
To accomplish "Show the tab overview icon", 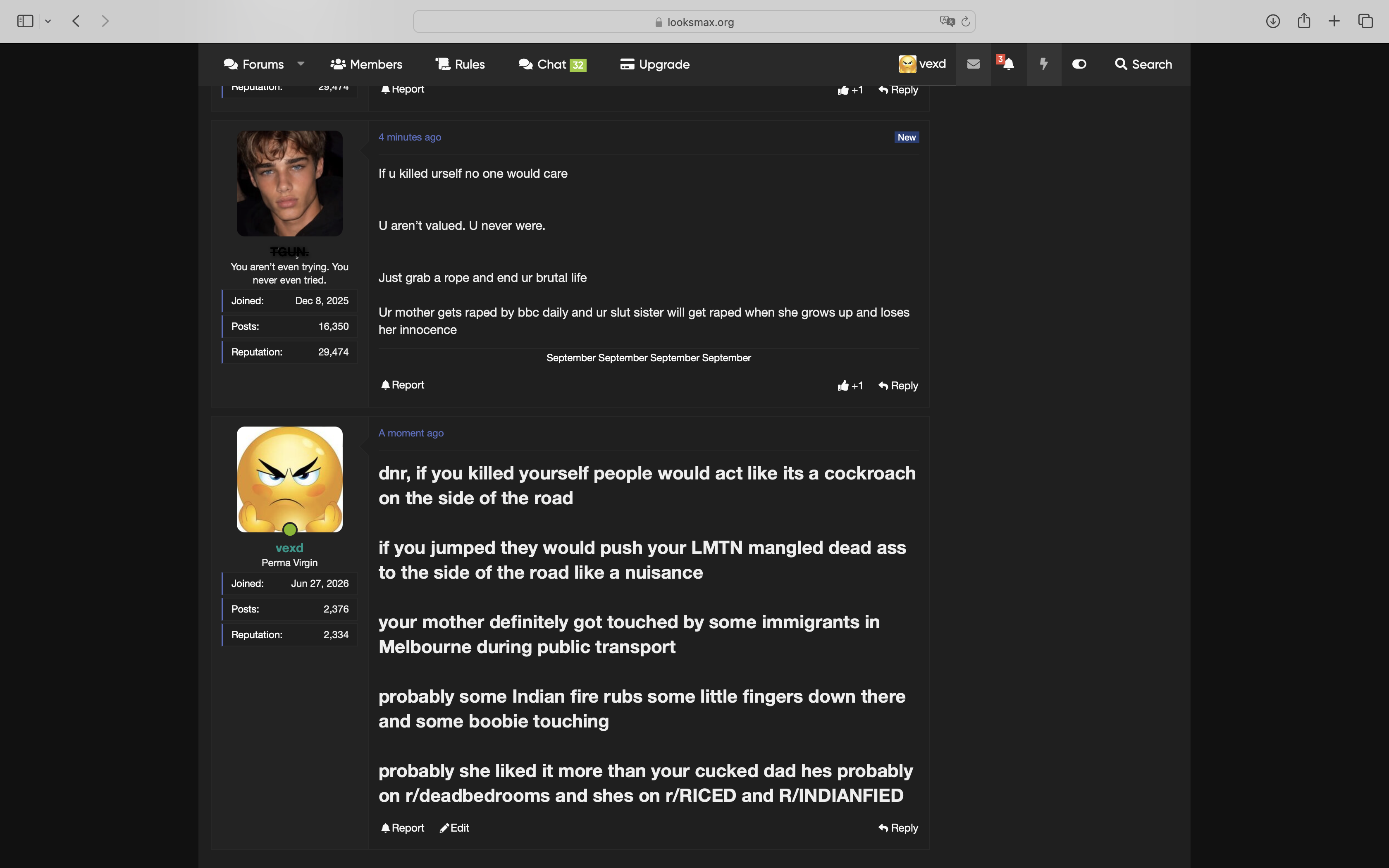I will [1365, 21].
